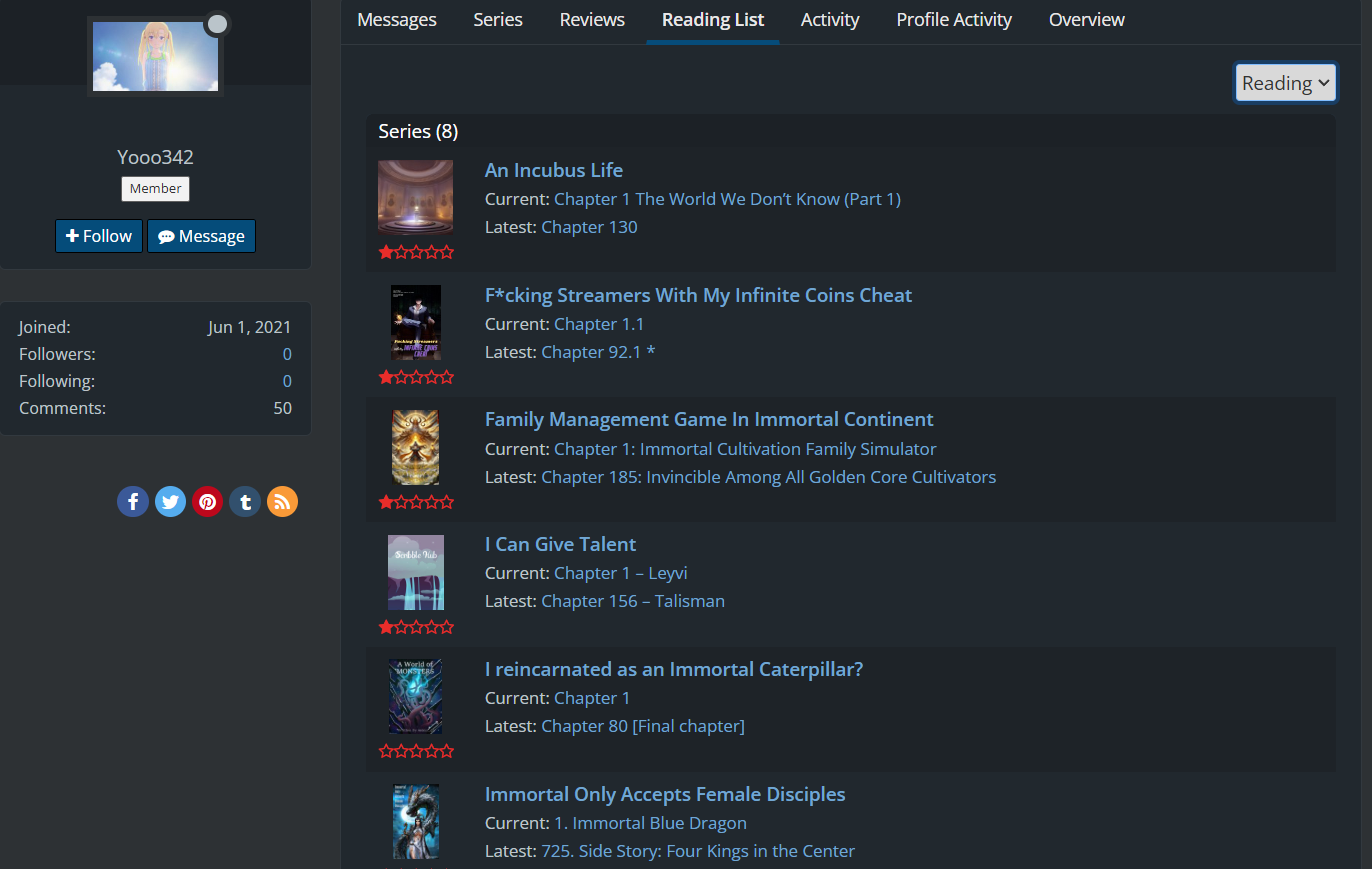Open An Incubus Life series title
The width and height of the screenshot is (1372, 869).
(553, 170)
